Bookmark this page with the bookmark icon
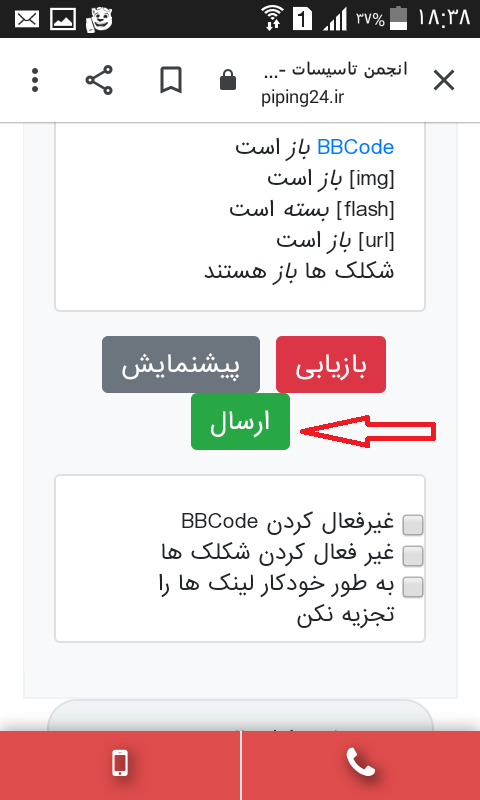The height and width of the screenshot is (800, 480). 171,81
